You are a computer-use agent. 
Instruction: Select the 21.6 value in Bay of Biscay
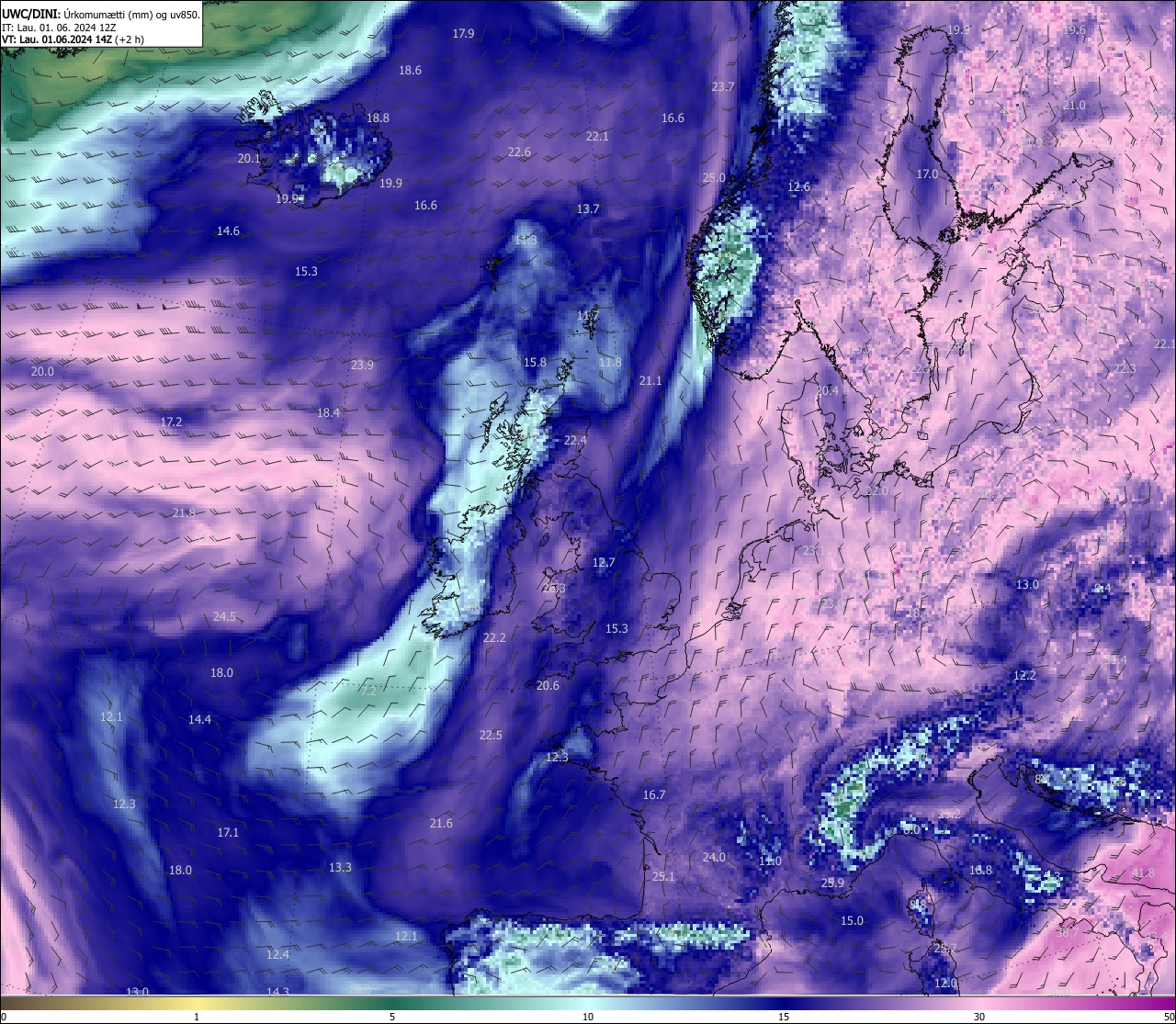pos(441,824)
